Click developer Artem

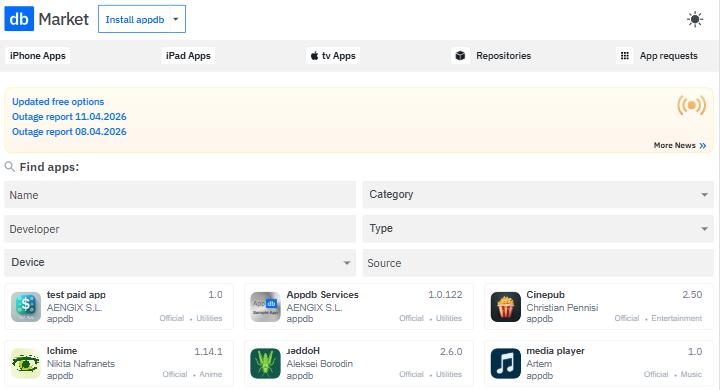(539, 363)
